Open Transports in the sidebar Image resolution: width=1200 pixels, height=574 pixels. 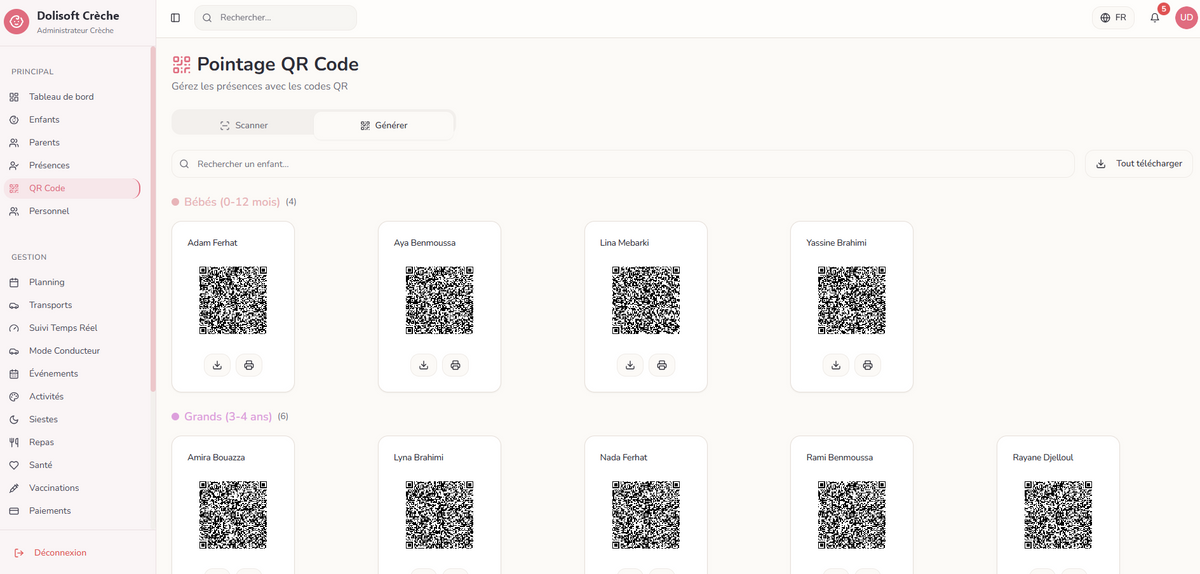(x=72, y=305)
